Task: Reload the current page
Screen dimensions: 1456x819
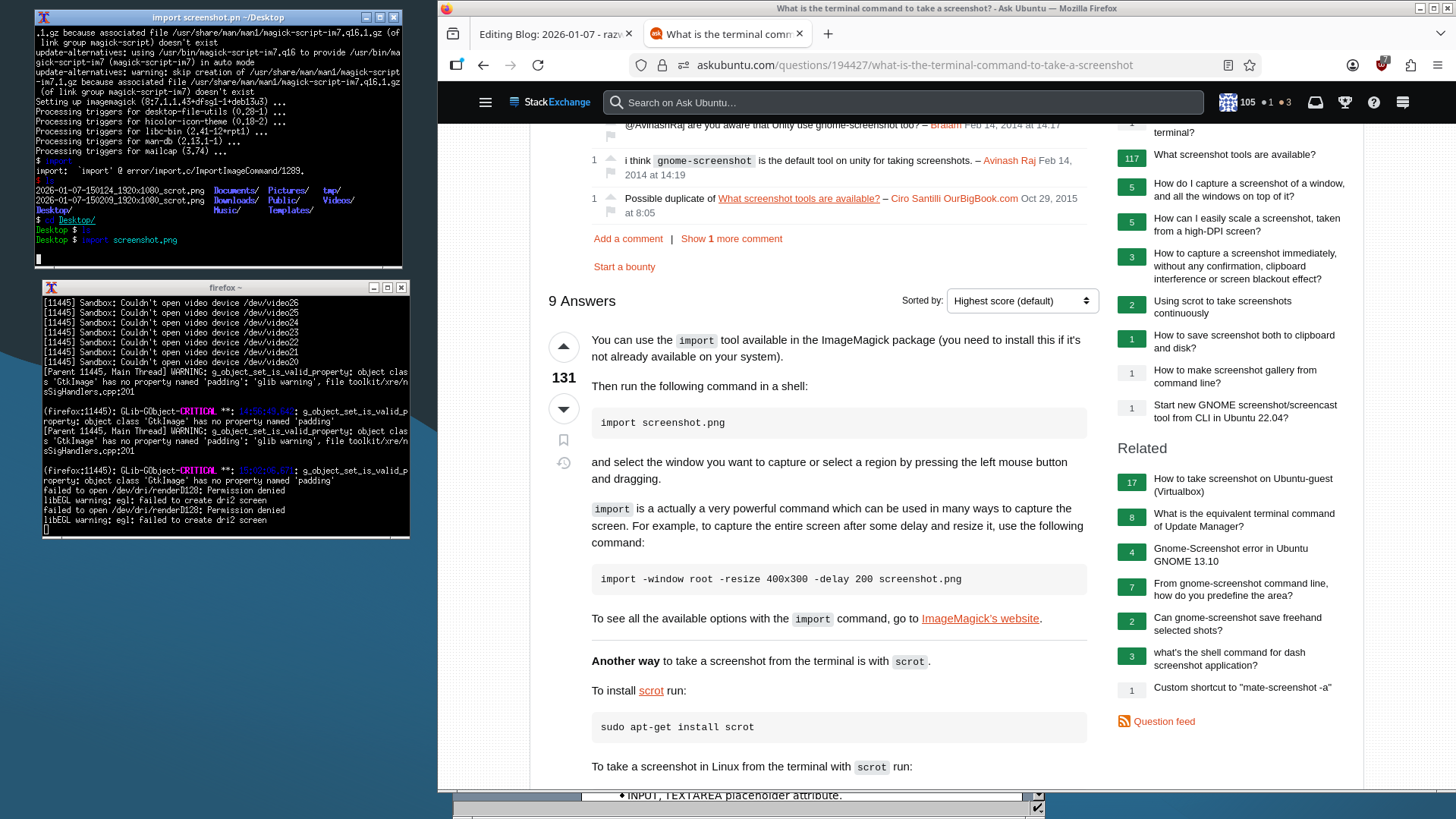Action: coord(538,65)
